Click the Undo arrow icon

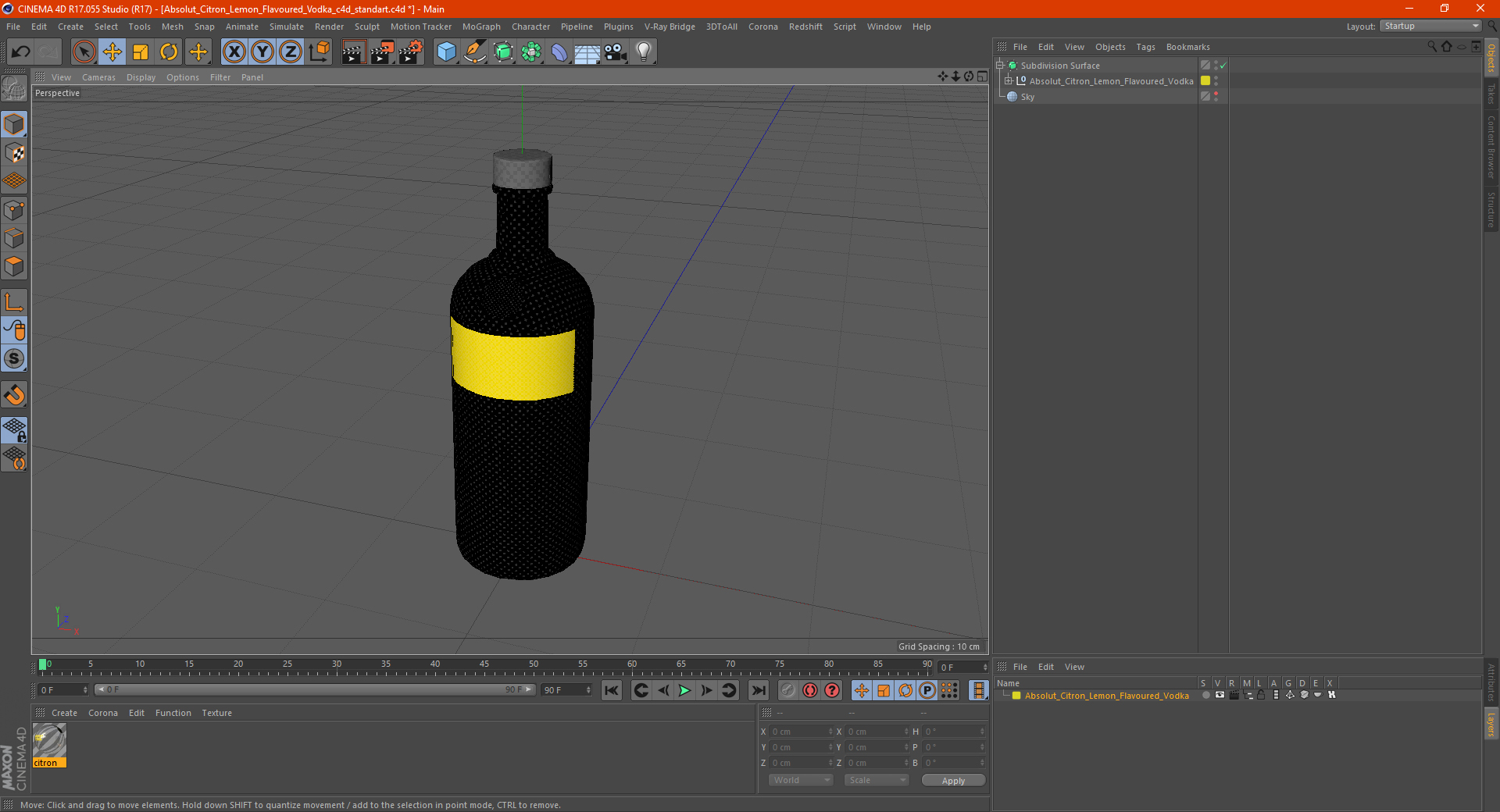[21, 52]
